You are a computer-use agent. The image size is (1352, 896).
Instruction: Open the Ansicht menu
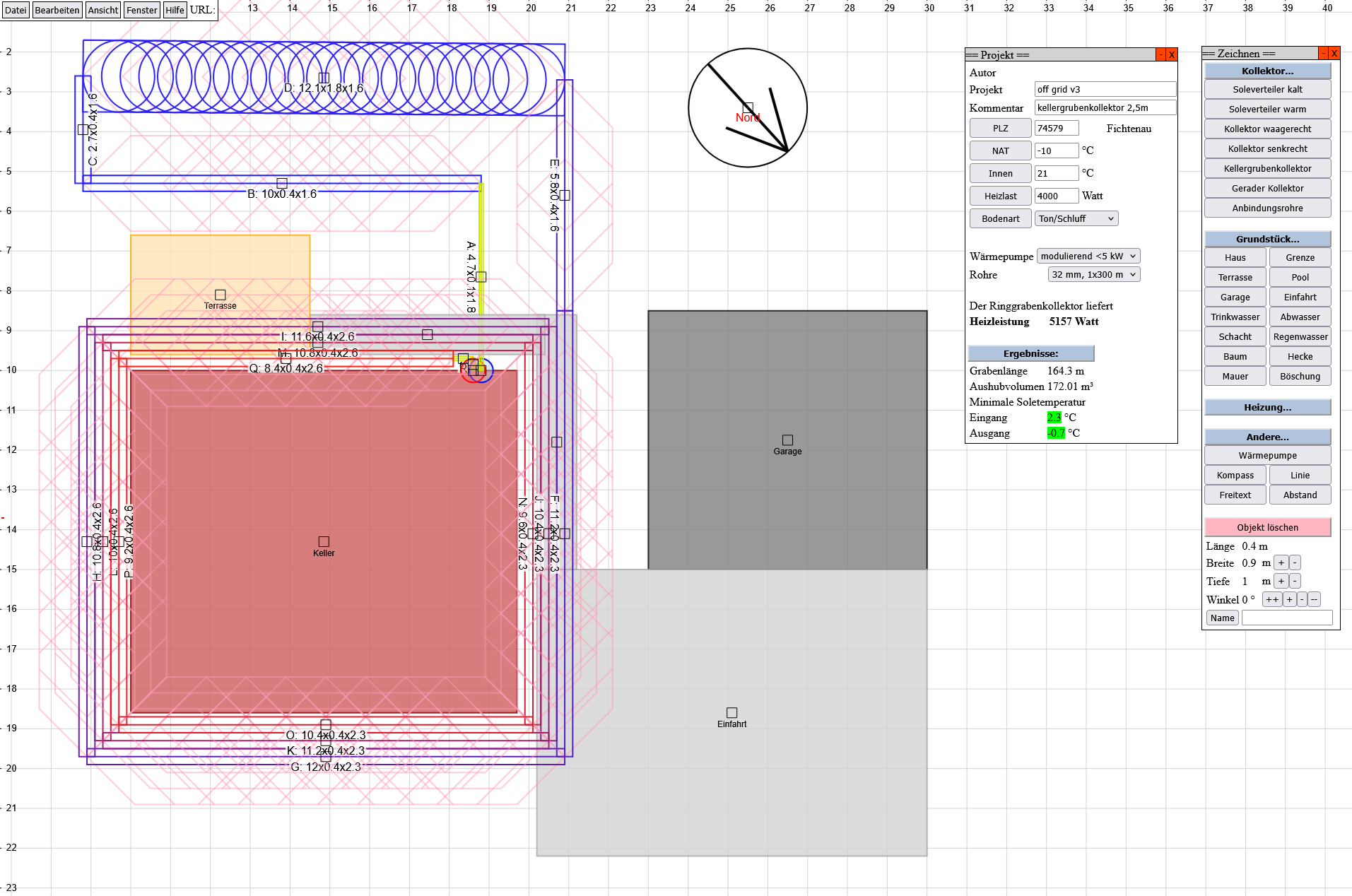[103, 10]
